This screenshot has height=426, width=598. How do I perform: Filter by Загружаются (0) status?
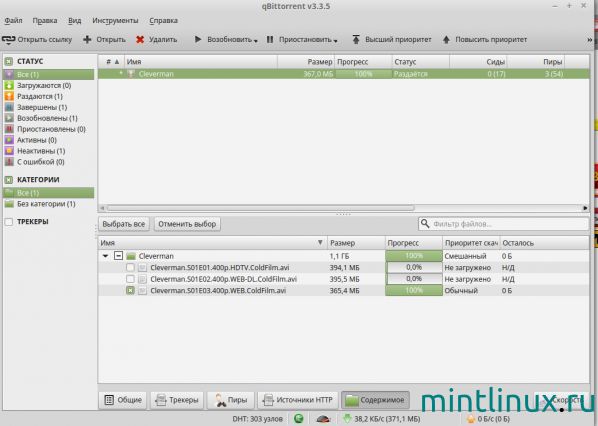48,85
